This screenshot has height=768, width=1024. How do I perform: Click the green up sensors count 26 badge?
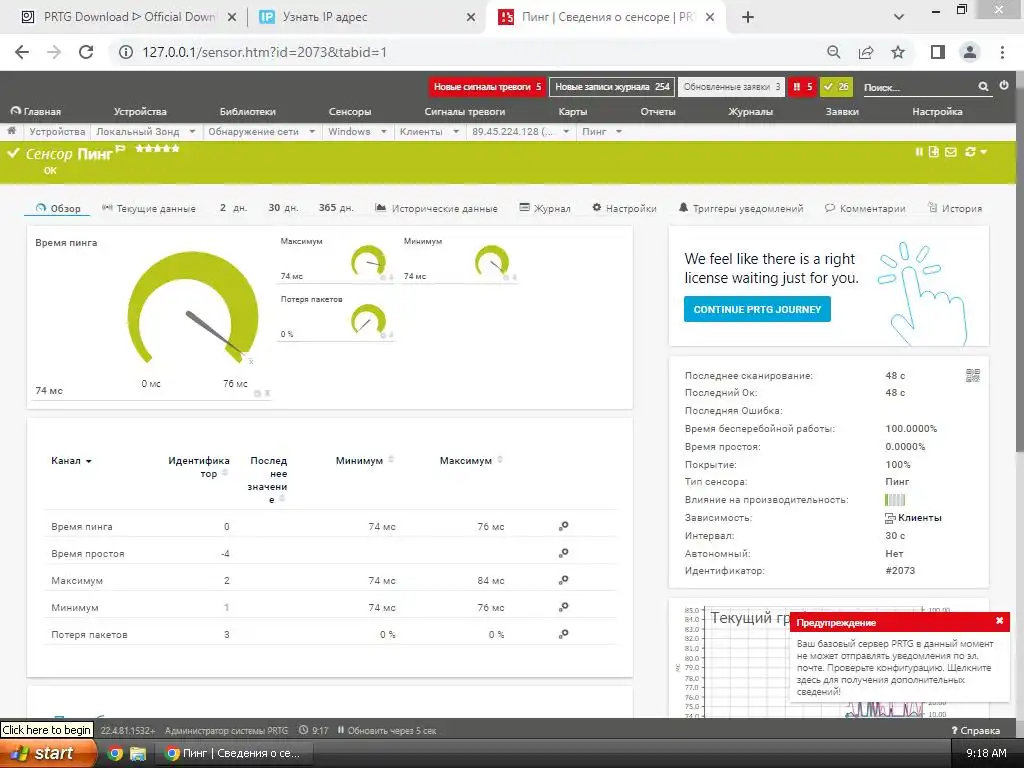point(836,86)
